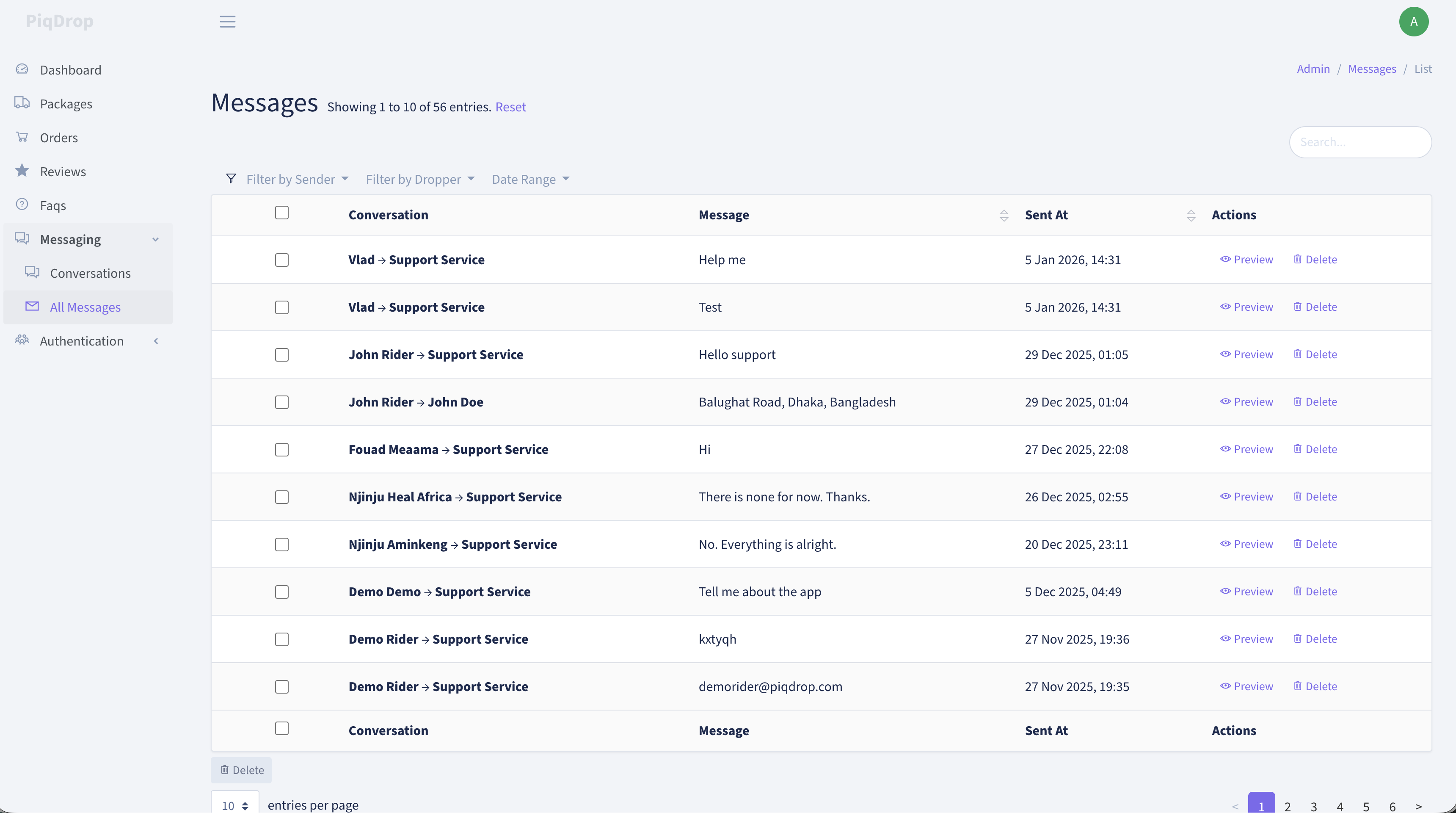
Task: Go to pagination page 6
Action: point(1392,806)
